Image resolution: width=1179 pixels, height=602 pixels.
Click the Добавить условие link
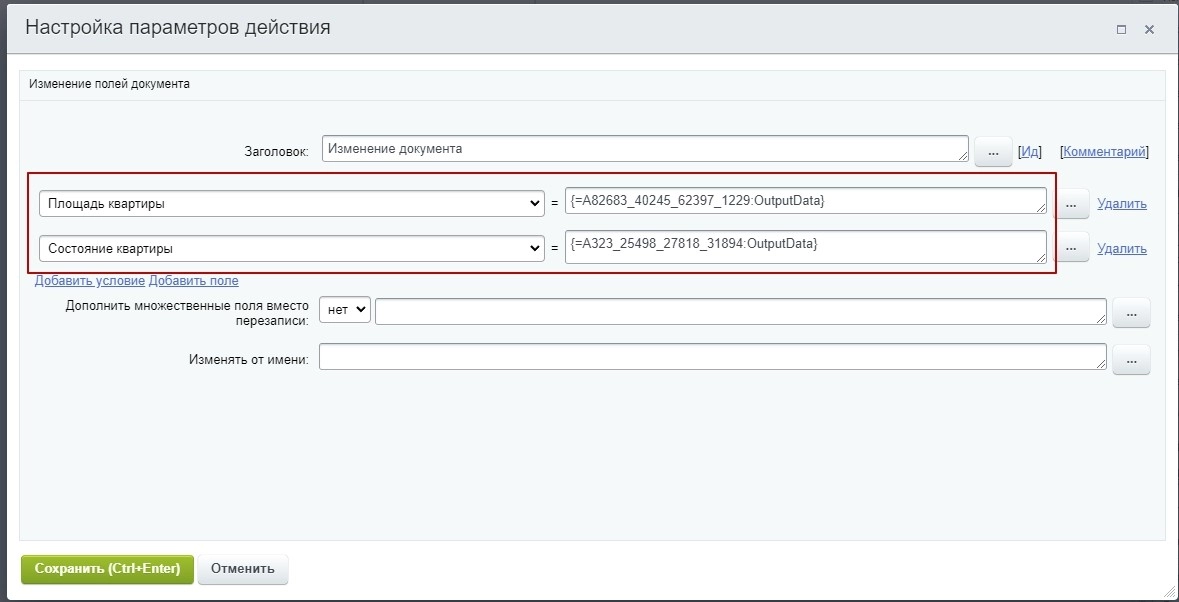pyautogui.click(x=90, y=281)
